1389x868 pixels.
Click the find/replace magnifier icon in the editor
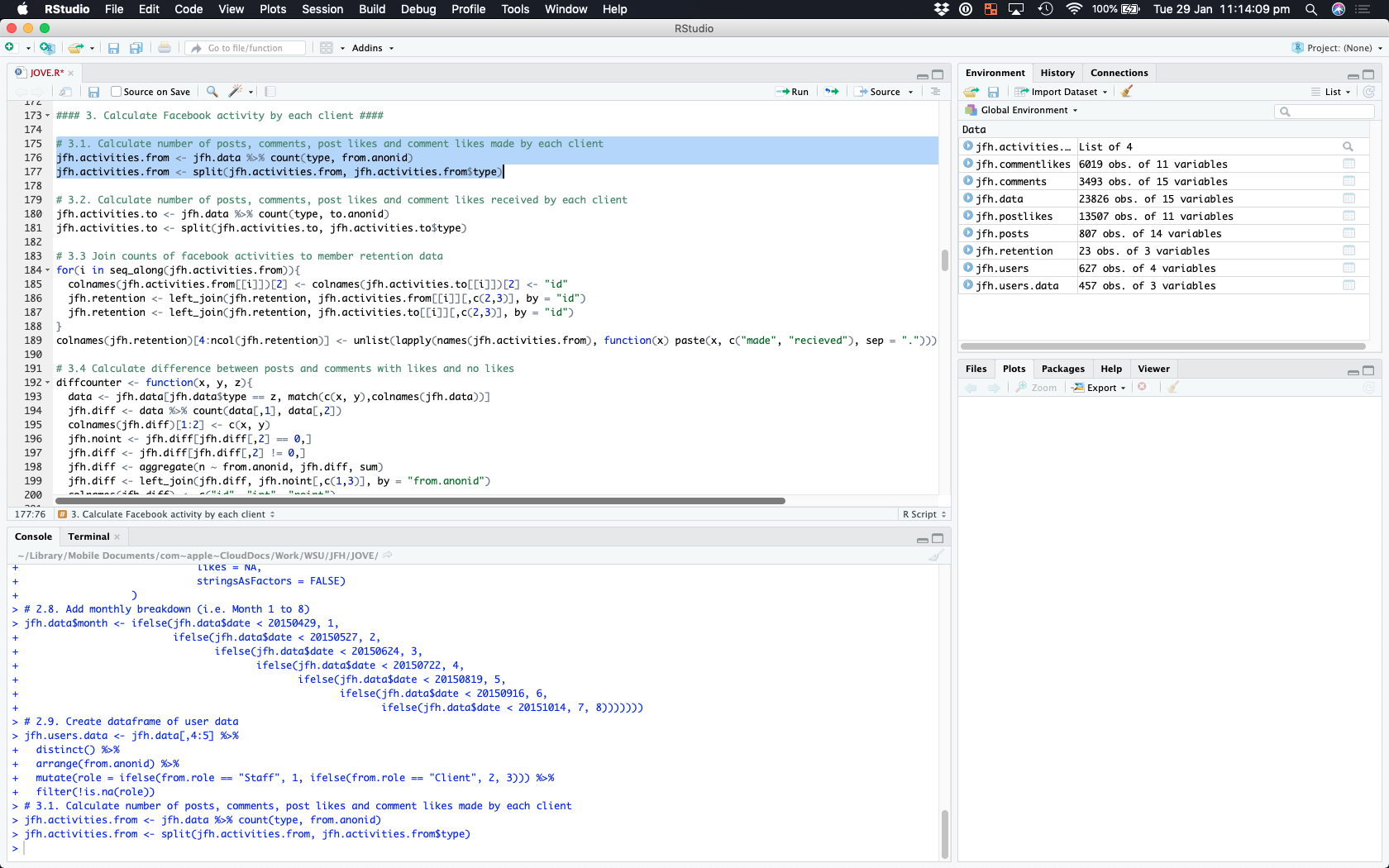click(212, 92)
